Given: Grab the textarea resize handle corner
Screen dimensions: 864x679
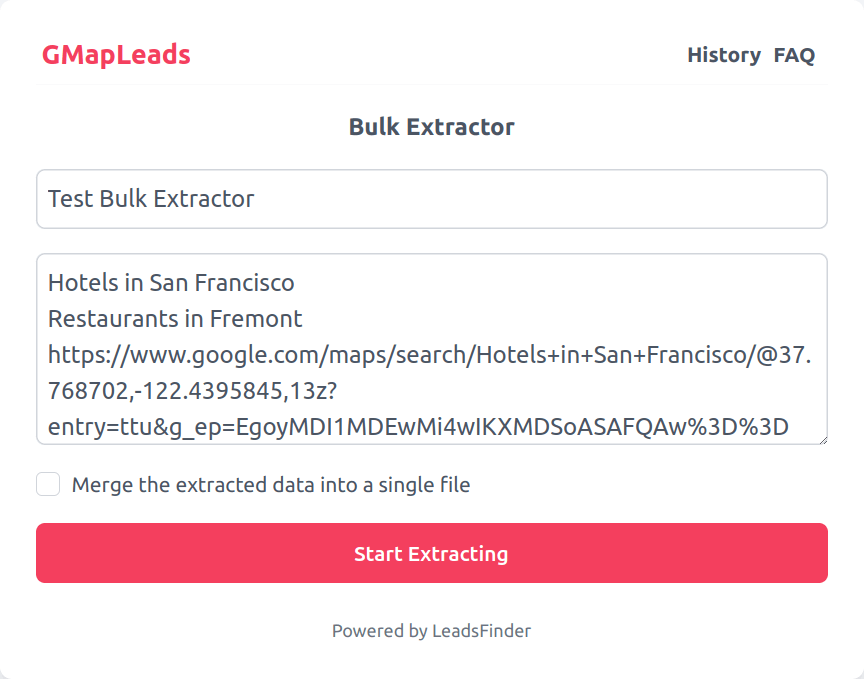Looking at the screenshot, I should point(822,438).
